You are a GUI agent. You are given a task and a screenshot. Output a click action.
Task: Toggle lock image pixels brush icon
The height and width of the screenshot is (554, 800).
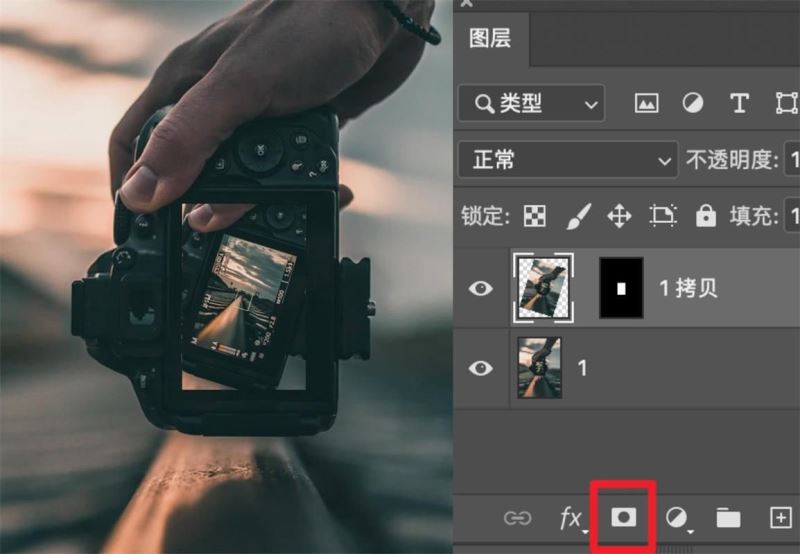point(578,215)
